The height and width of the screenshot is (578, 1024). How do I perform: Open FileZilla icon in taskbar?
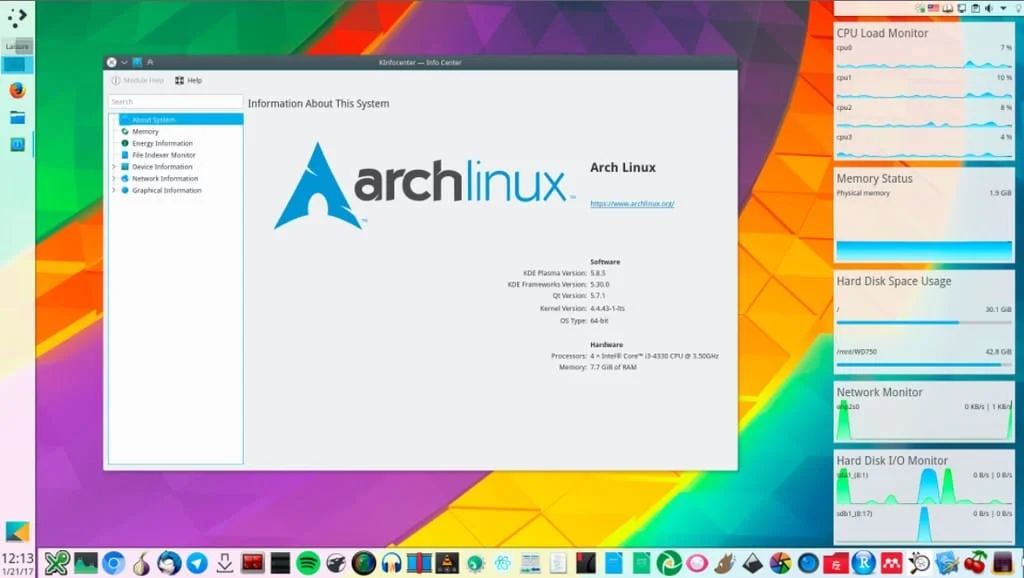click(835, 563)
